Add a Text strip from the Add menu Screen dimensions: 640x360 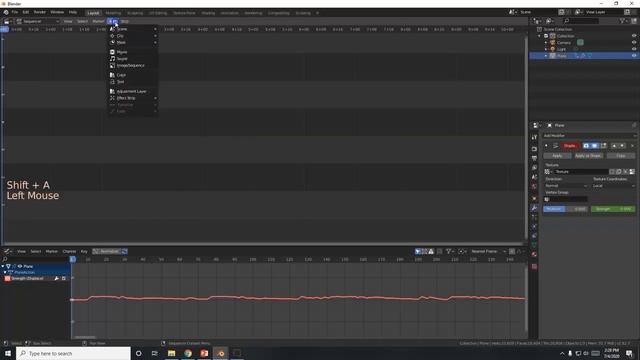(133, 82)
